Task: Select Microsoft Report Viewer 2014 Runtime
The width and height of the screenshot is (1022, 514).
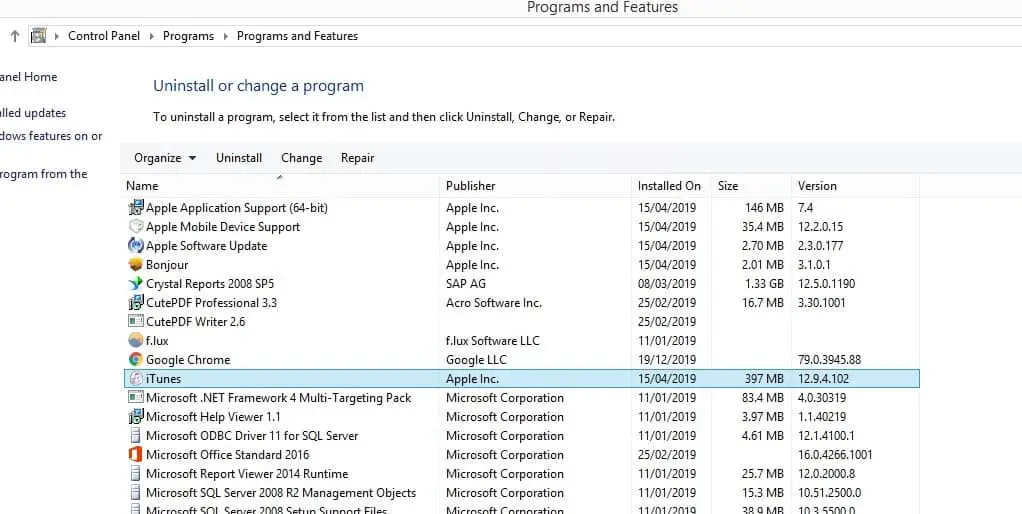Action: coord(247,474)
